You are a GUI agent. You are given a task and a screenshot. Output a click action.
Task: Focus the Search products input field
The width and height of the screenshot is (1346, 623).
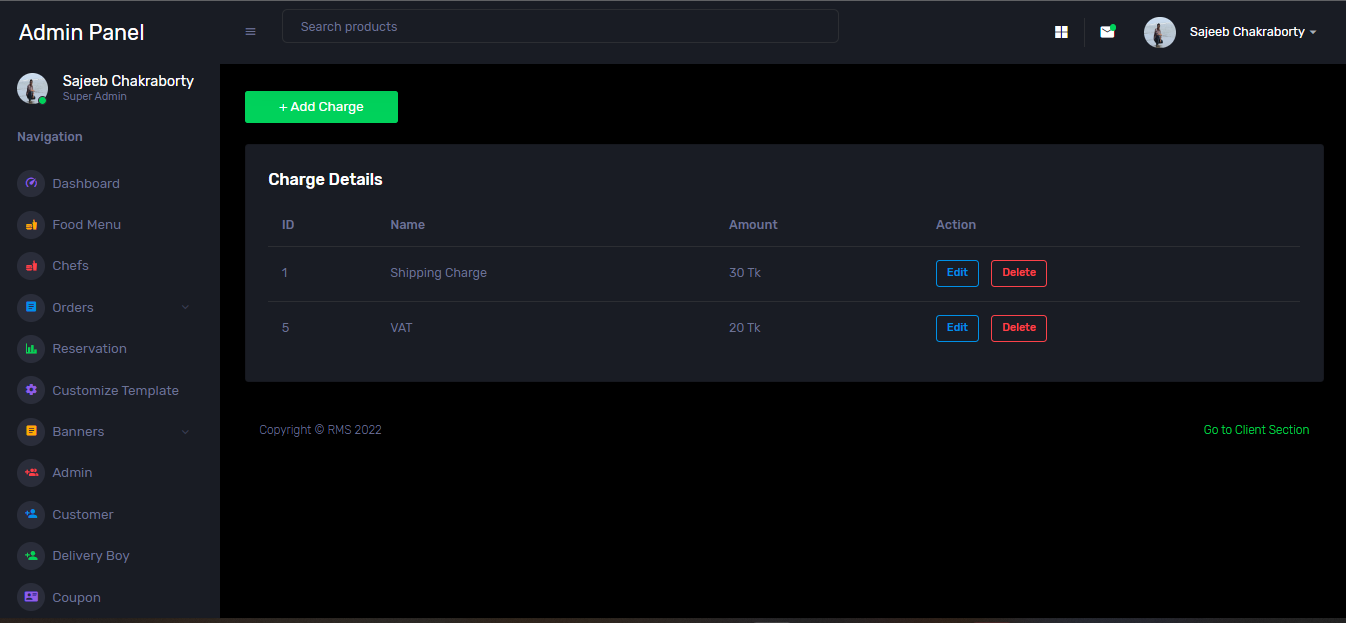pyautogui.click(x=560, y=27)
